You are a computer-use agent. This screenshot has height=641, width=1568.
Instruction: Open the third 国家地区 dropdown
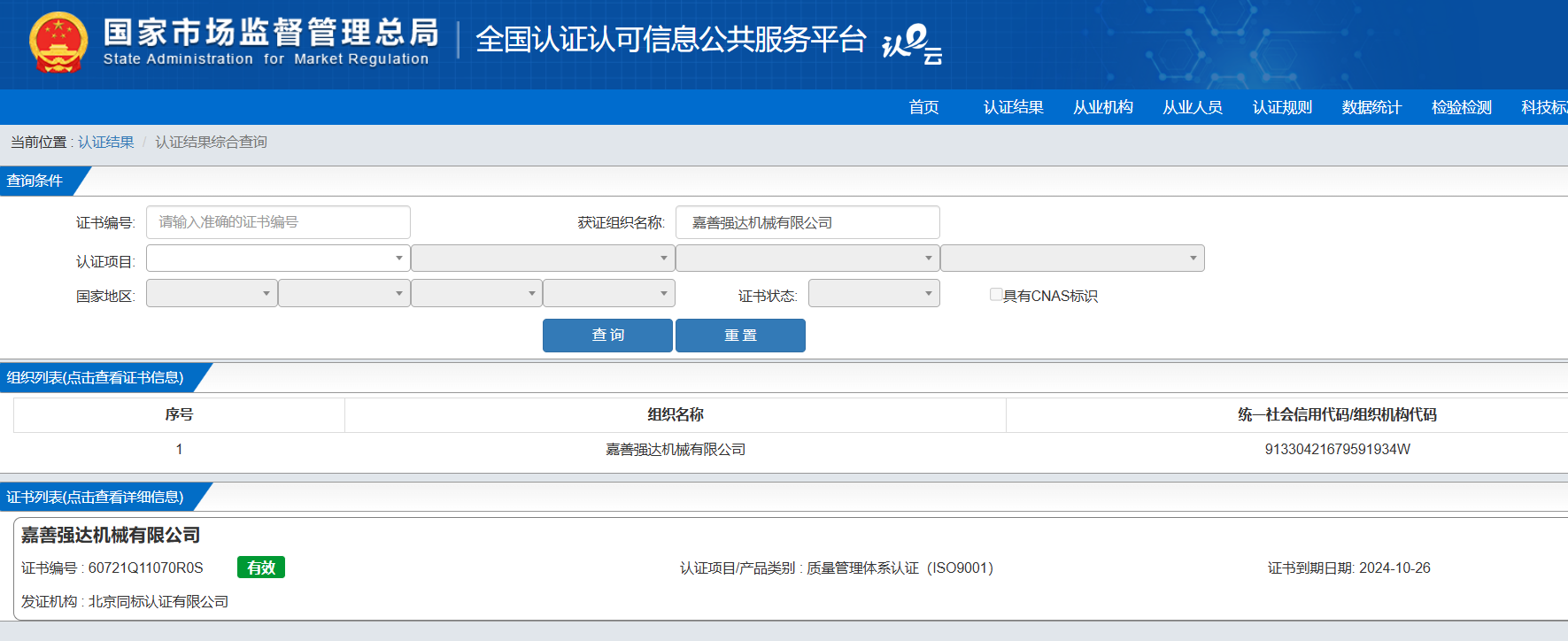pyautogui.click(x=476, y=293)
